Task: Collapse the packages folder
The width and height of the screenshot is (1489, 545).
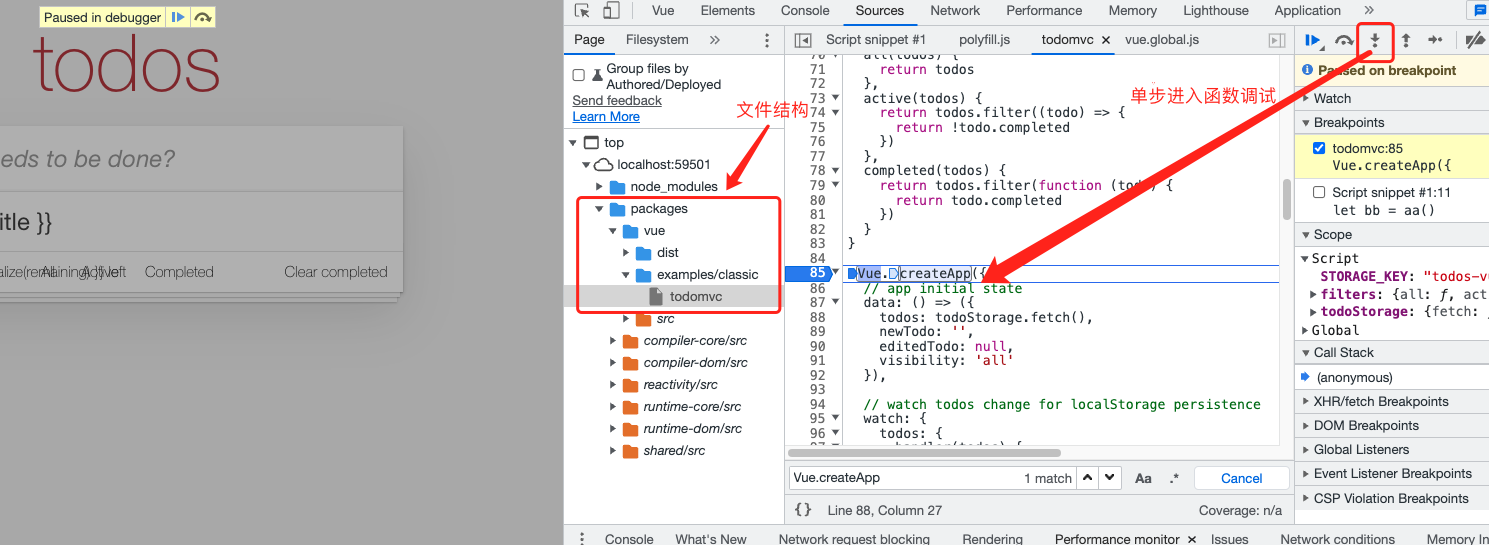Action: click(x=600, y=209)
